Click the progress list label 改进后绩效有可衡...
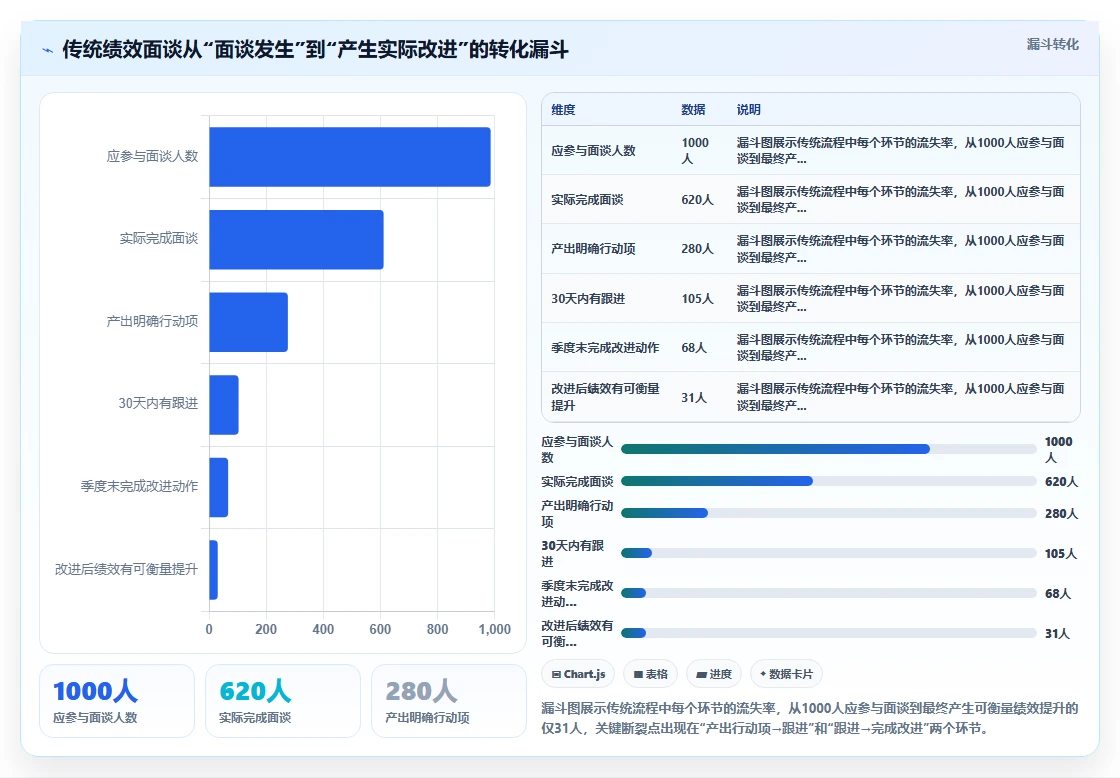1120x778 pixels. click(577, 634)
